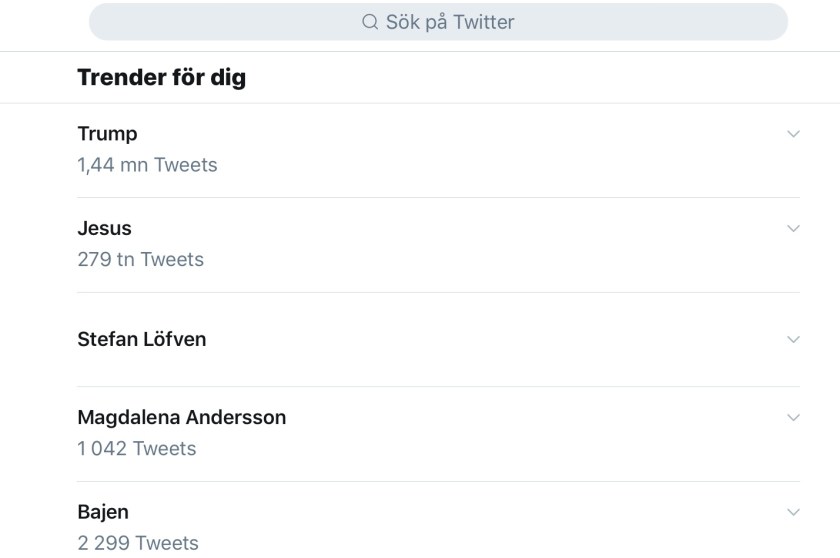View the Magdalena Andersson trend
The image size is (840, 558).
click(181, 417)
